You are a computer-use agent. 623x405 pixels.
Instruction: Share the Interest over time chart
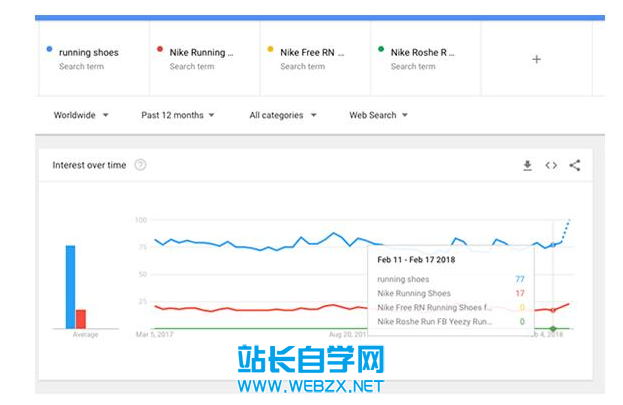coord(575,166)
